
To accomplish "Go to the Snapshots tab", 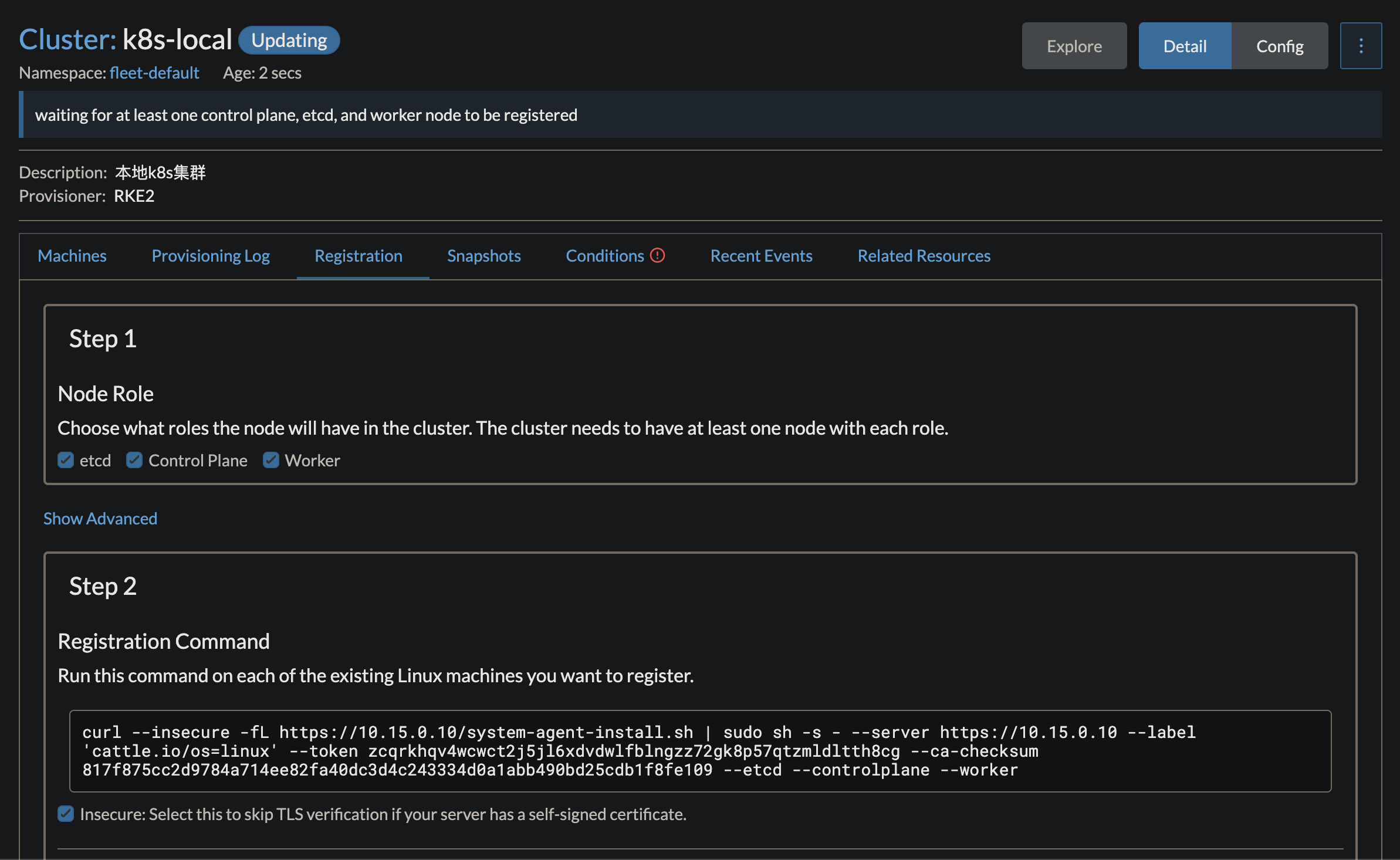I will [x=484, y=256].
